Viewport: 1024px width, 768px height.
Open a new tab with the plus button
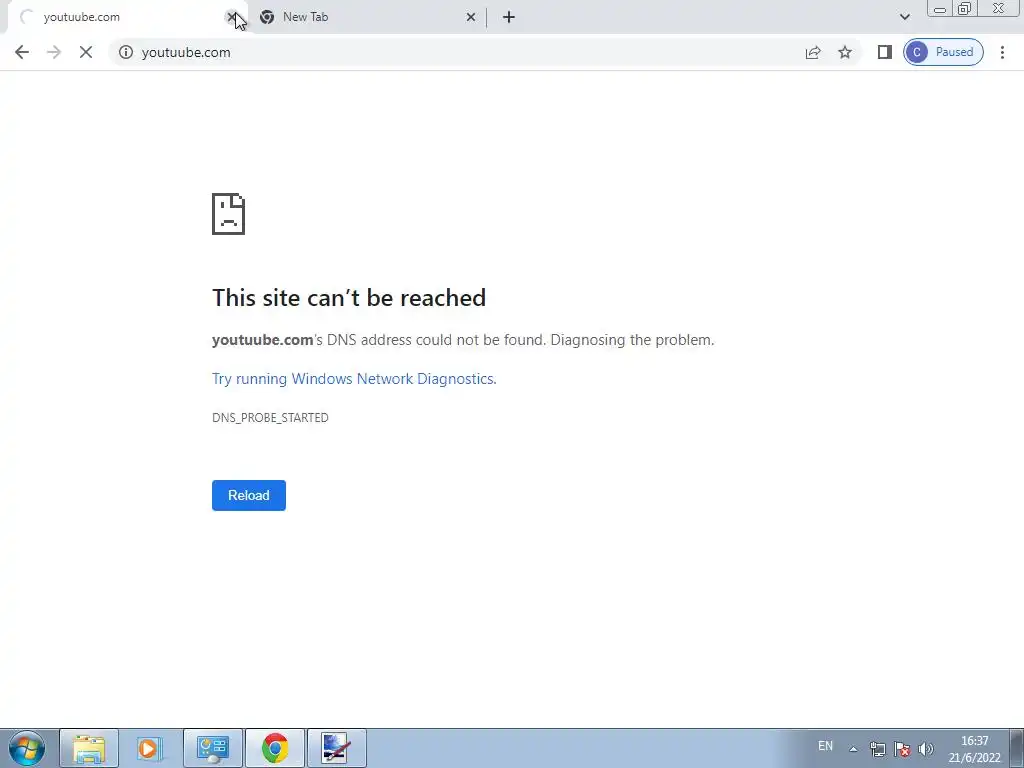coord(509,17)
